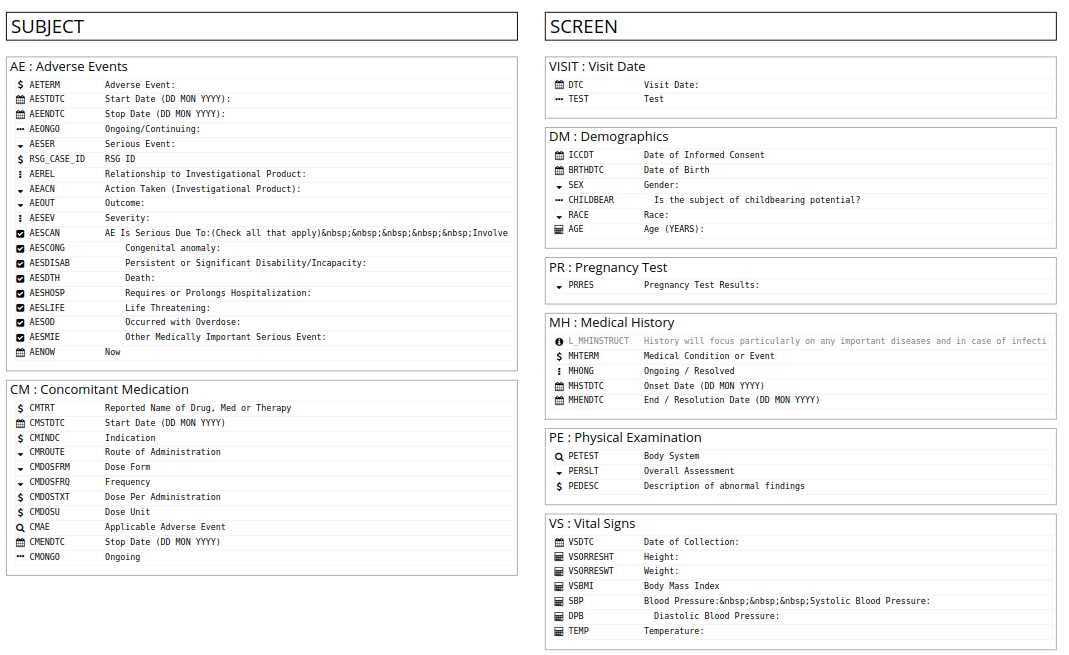1069x655 pixels.
Task: Click the magnifier icon beside PETEST
Action: 559,457
